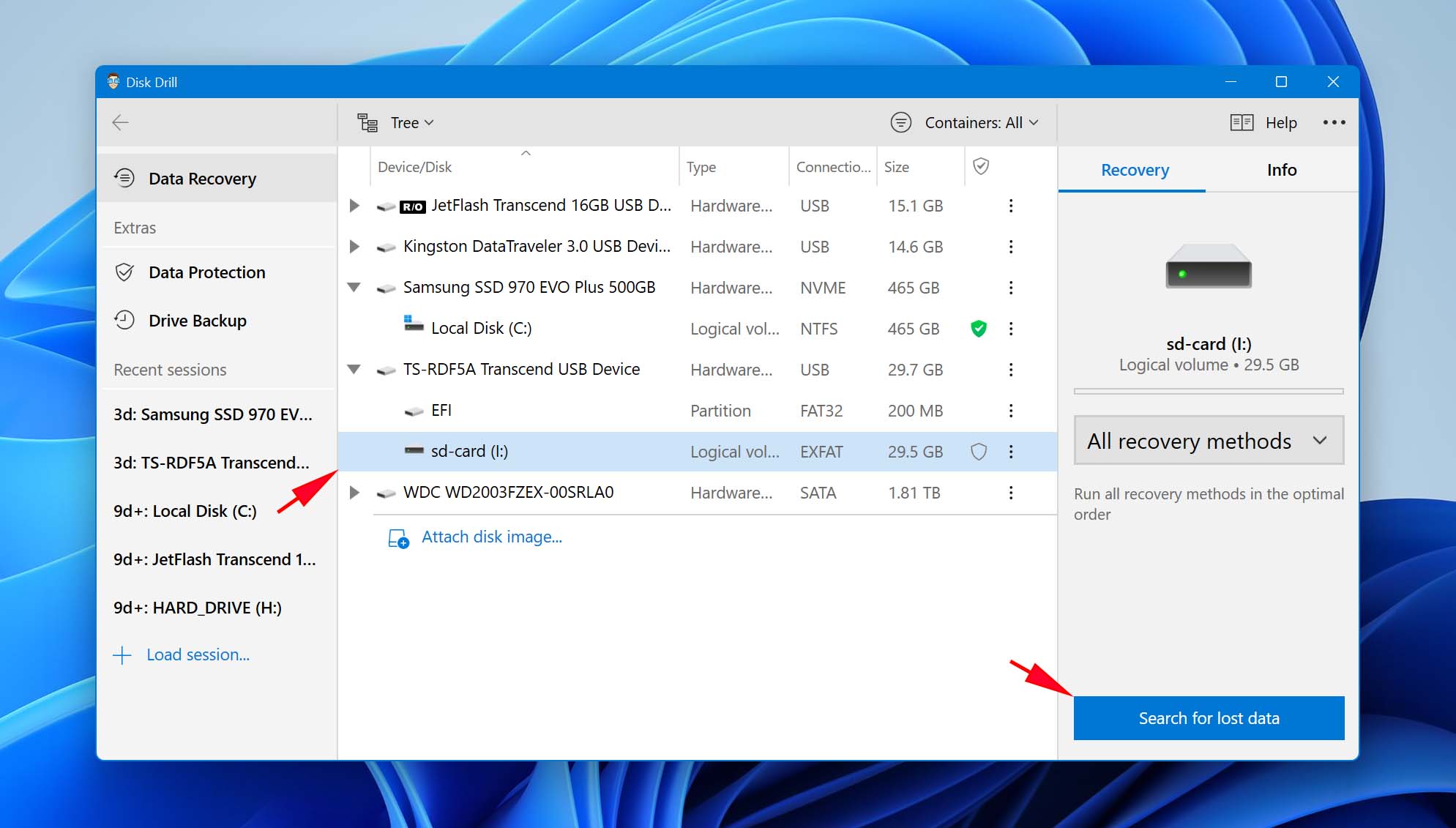Viewport: 1456px width, 828px height.
Task: Click green protection shield on Local Disk (C:)
Action: (979, 329)
